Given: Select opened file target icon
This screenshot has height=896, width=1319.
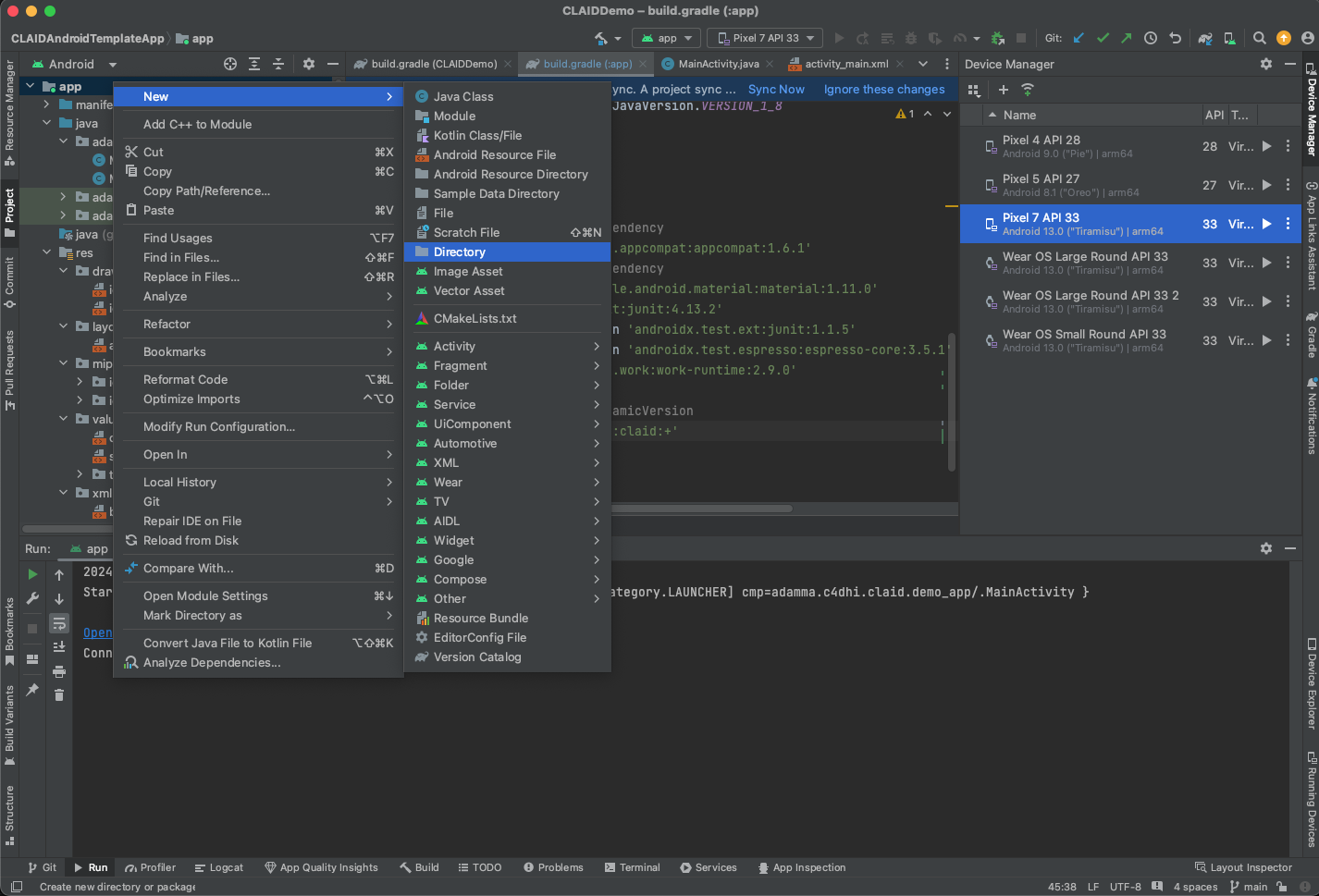Looking at the screenshot, I should coord(230,64).
